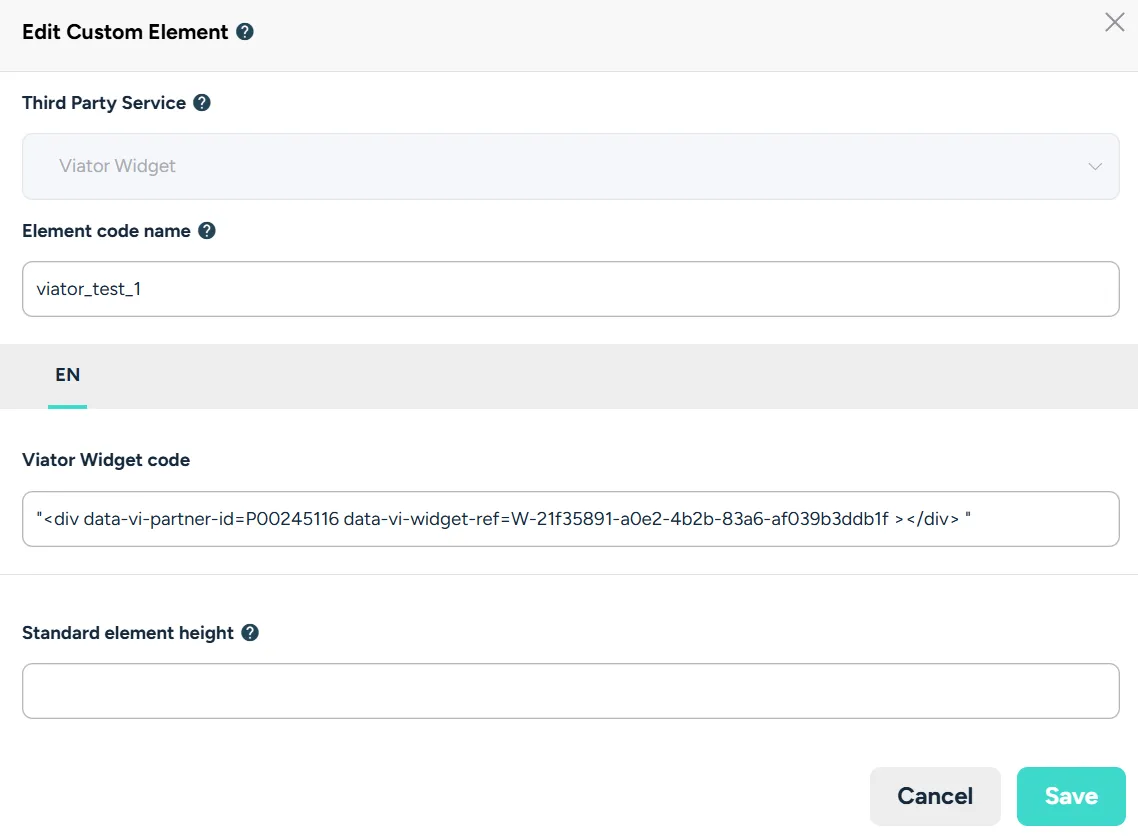Open help tooltip beside Edit Custom Element title
1138x837 pixels.
pyautogui.click(x=245, y=32)
